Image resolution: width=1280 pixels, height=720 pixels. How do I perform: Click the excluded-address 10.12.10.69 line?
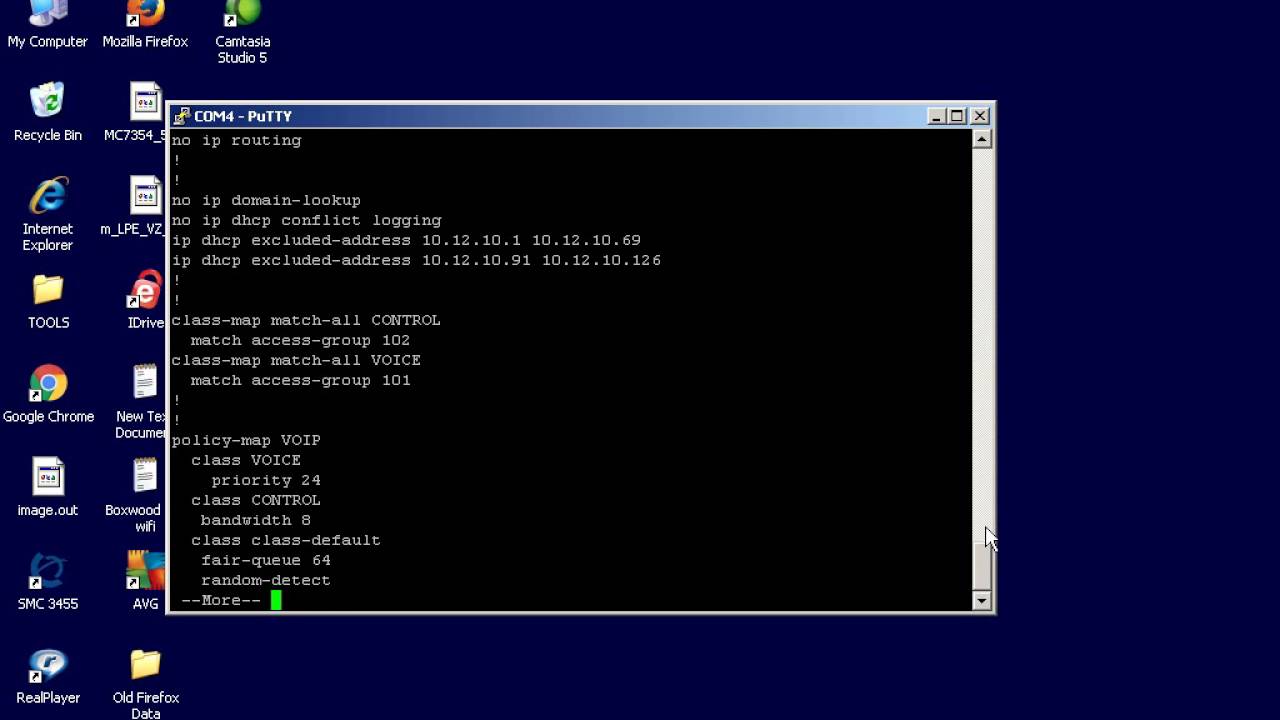point(406,240)
